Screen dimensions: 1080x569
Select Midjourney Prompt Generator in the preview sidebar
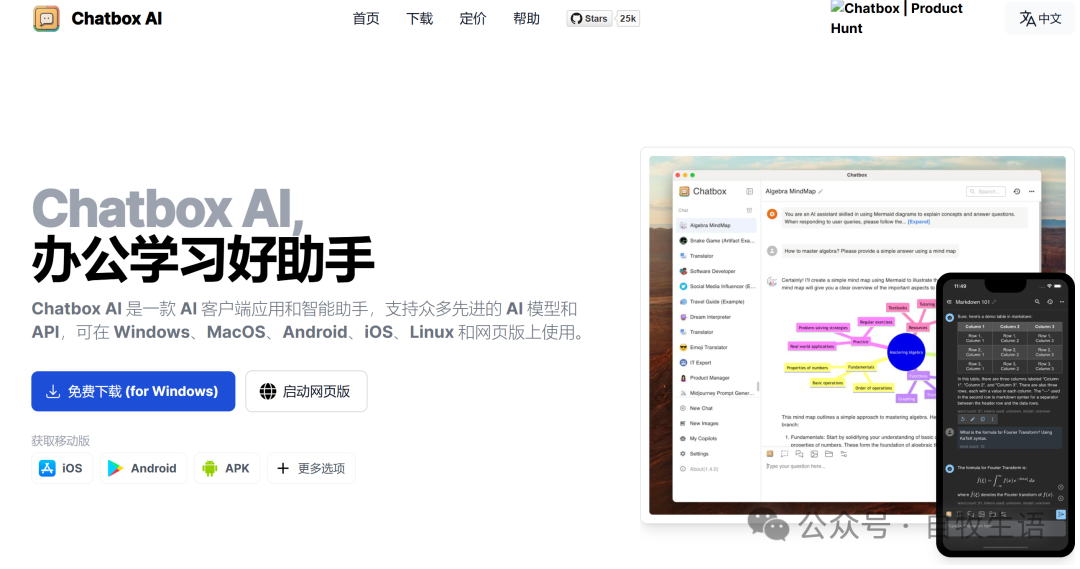click(716, 393)
